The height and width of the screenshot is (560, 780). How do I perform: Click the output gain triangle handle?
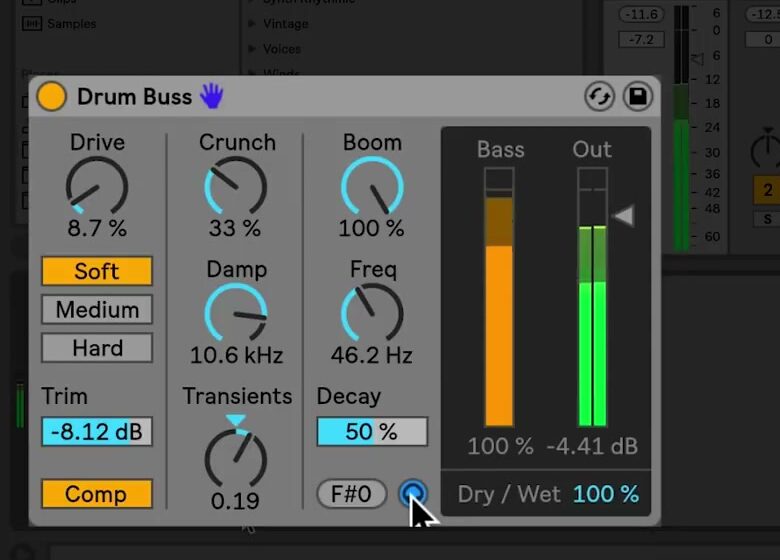coord(623,216)
